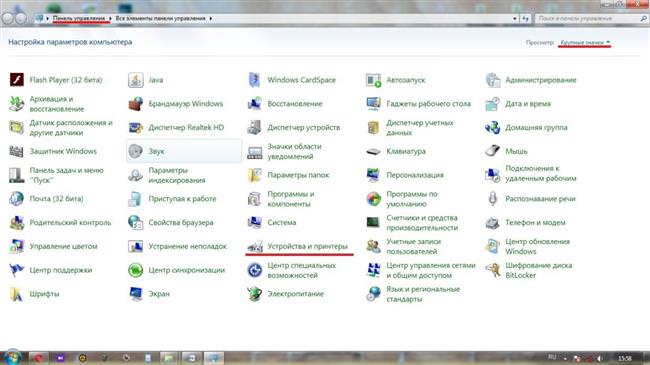650x365 pixels.
Task: Click the Защитник Windows icon
Action: (x=17, y=151)
